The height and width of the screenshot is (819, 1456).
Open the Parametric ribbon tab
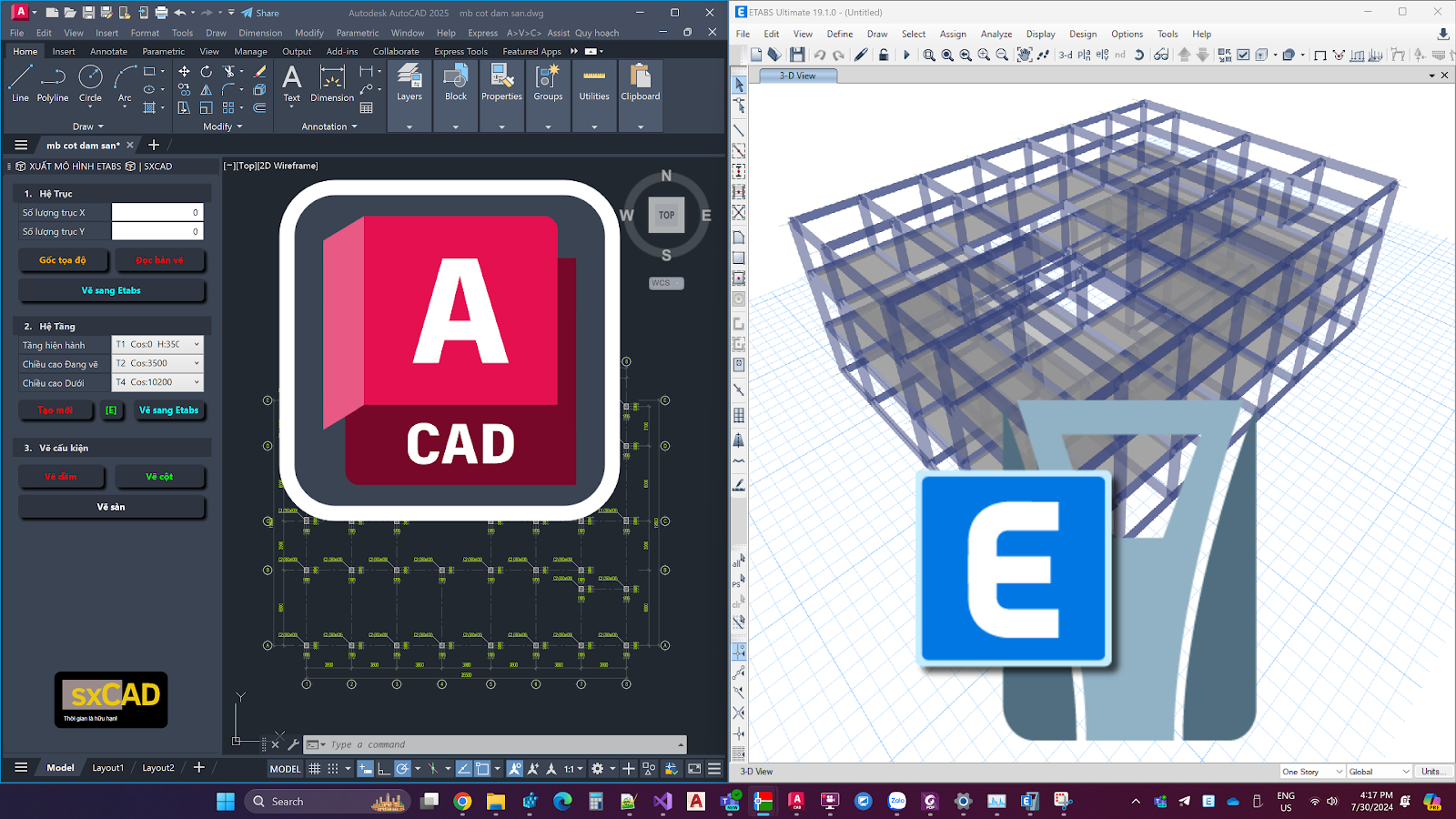tap(163, 52)
